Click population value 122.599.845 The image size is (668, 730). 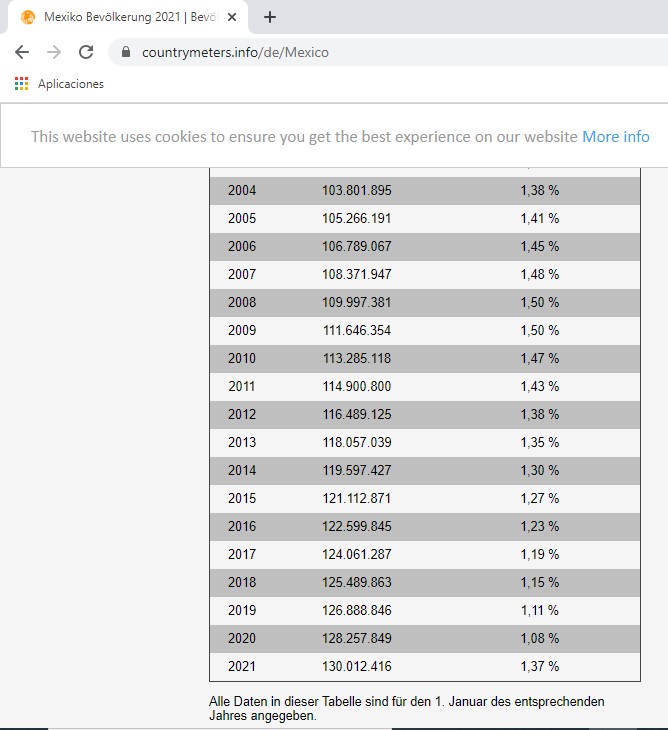coord(357,526)
